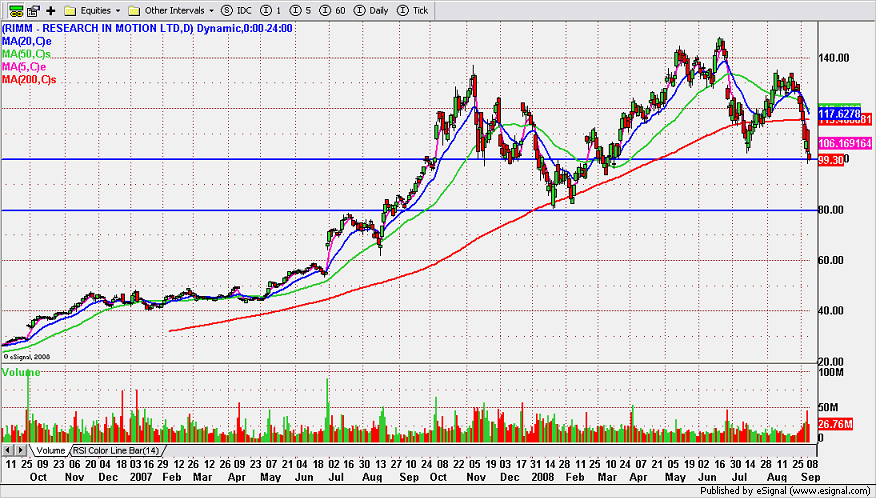876x498 pixels.
Task: Open the Other Intervals dropdown
Action: pos(172,10)
